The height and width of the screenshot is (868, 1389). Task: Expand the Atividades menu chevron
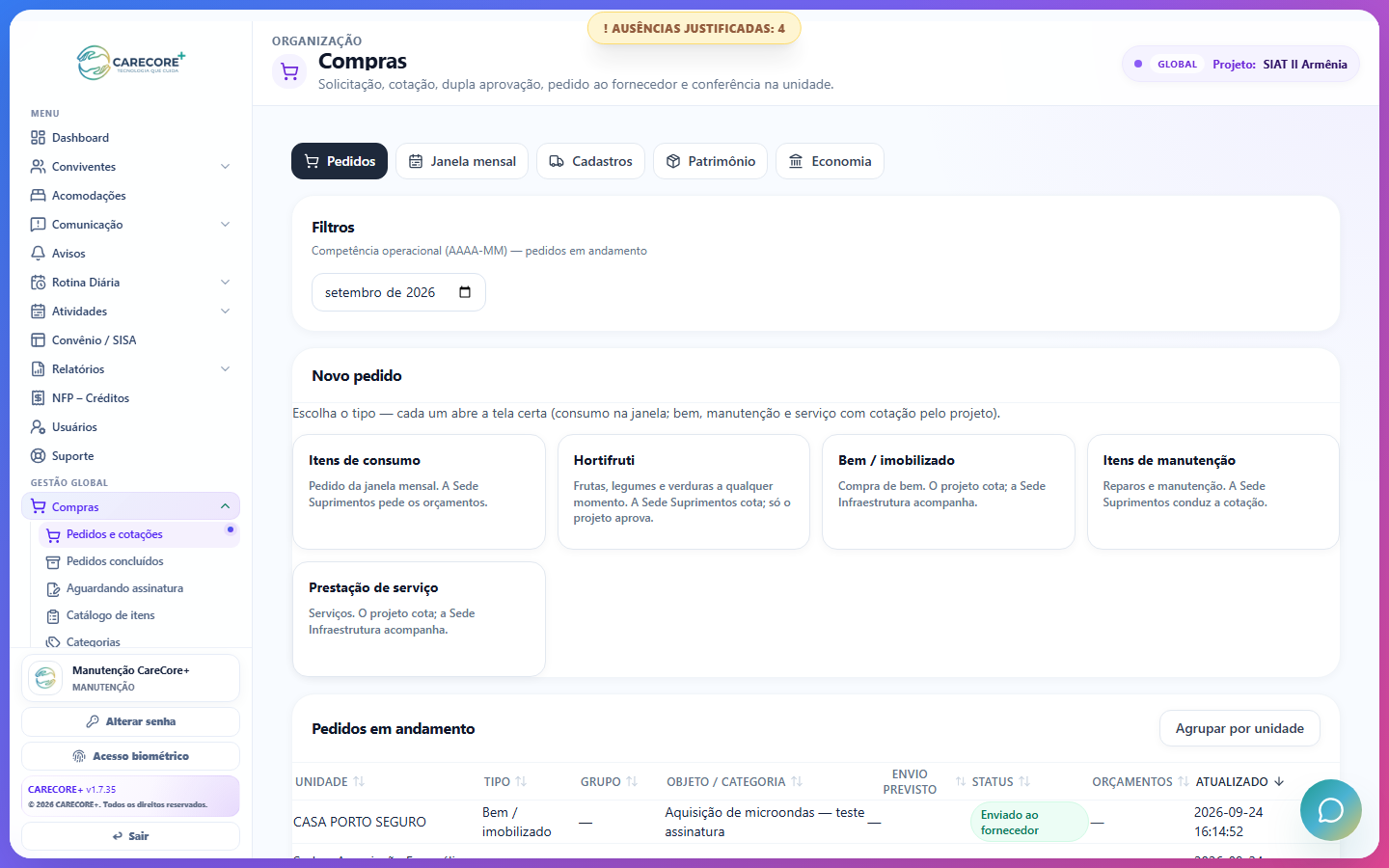[225, 312]
